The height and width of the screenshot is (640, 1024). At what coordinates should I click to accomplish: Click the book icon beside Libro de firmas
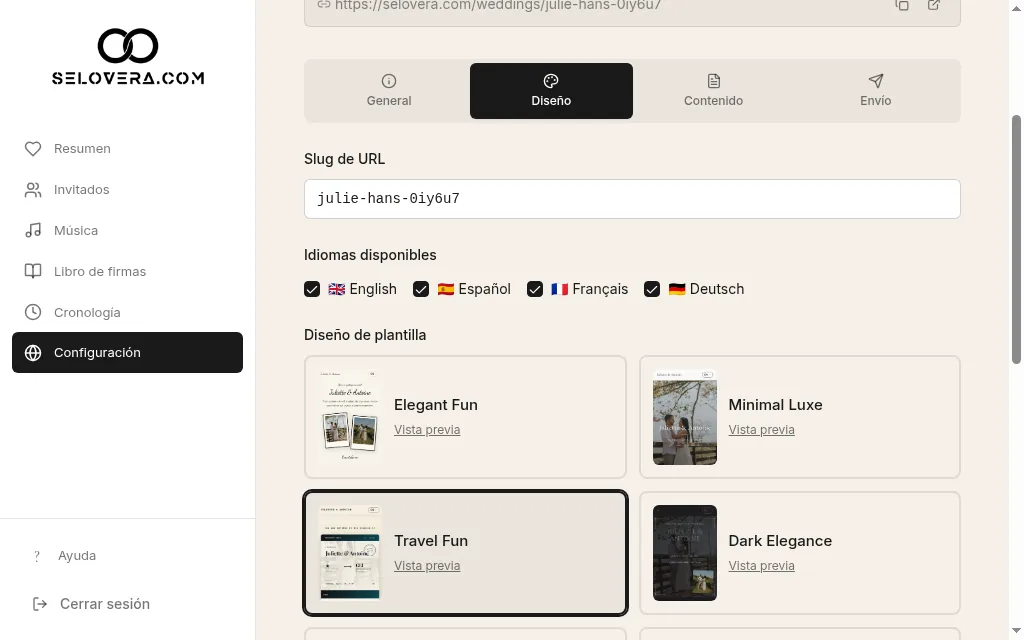point(33,272)
